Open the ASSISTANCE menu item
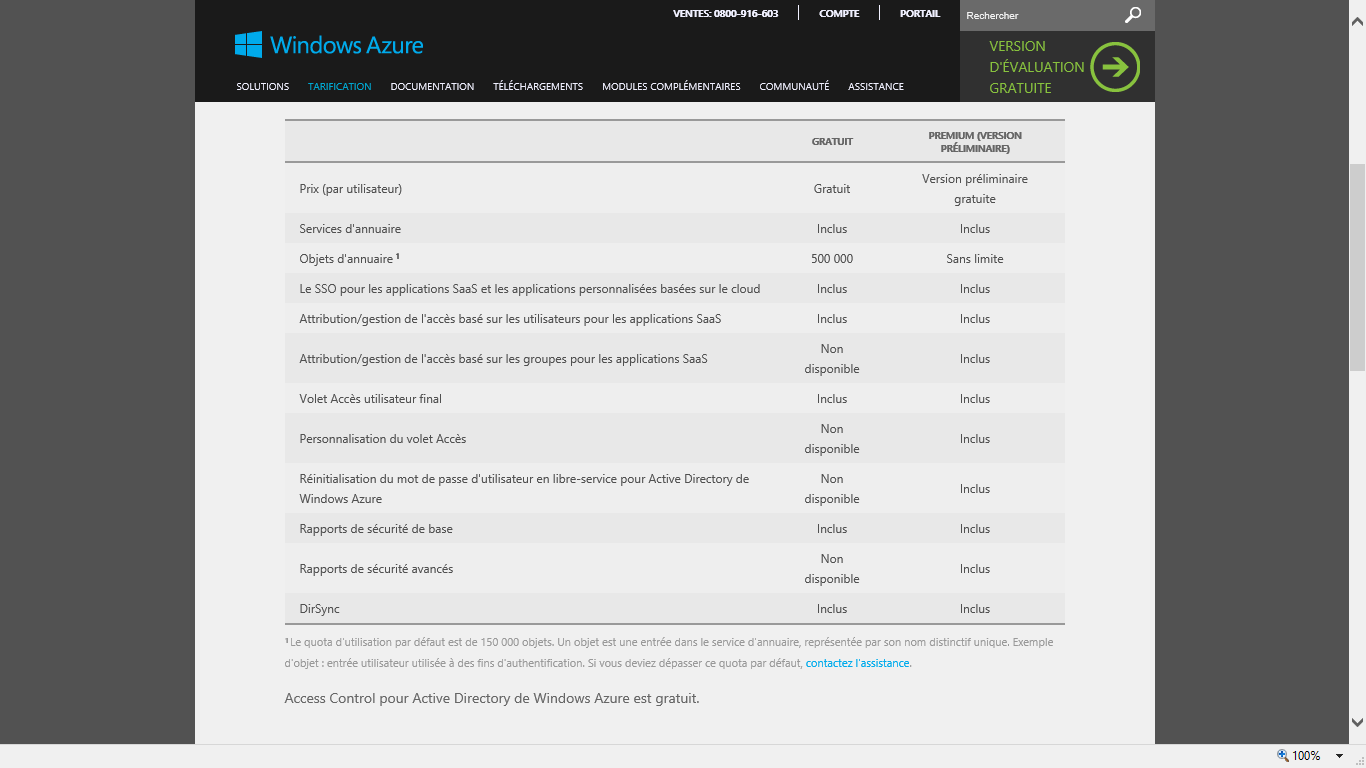This screenshot has height=768, width=1366. pyautogui.click(x=876, y=87)
